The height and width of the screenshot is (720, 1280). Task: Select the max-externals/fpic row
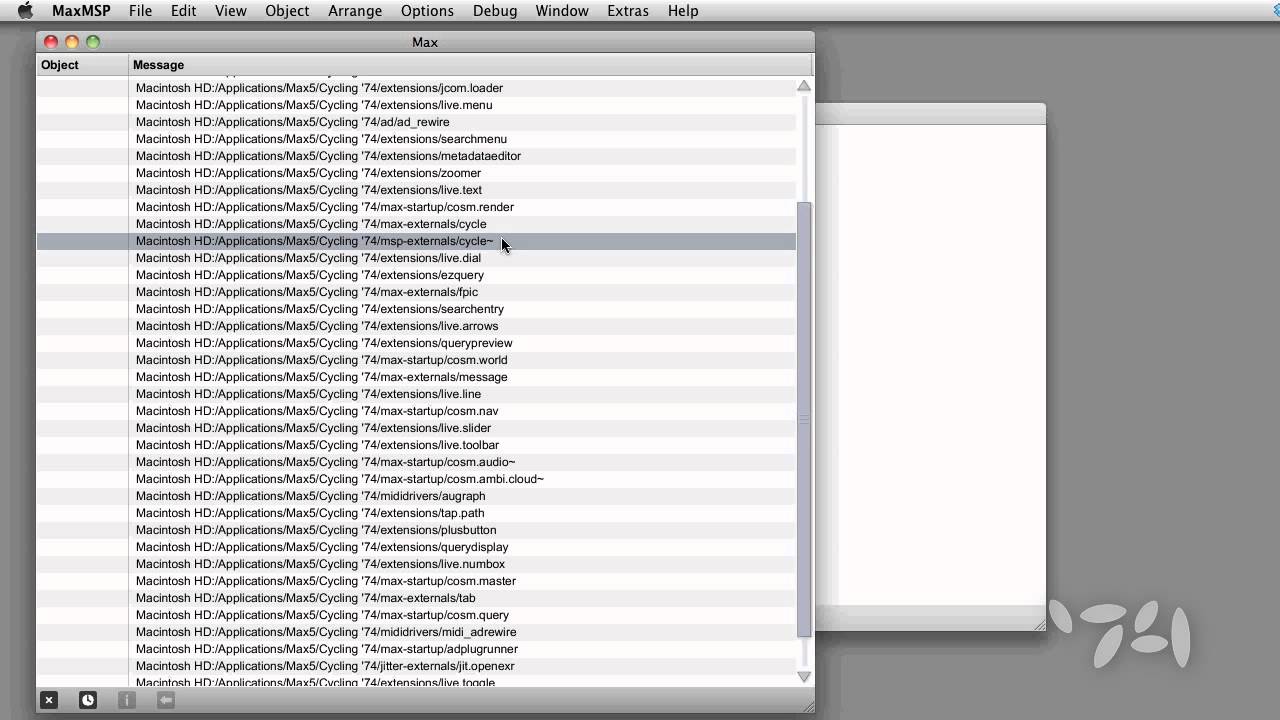[416, 292]
